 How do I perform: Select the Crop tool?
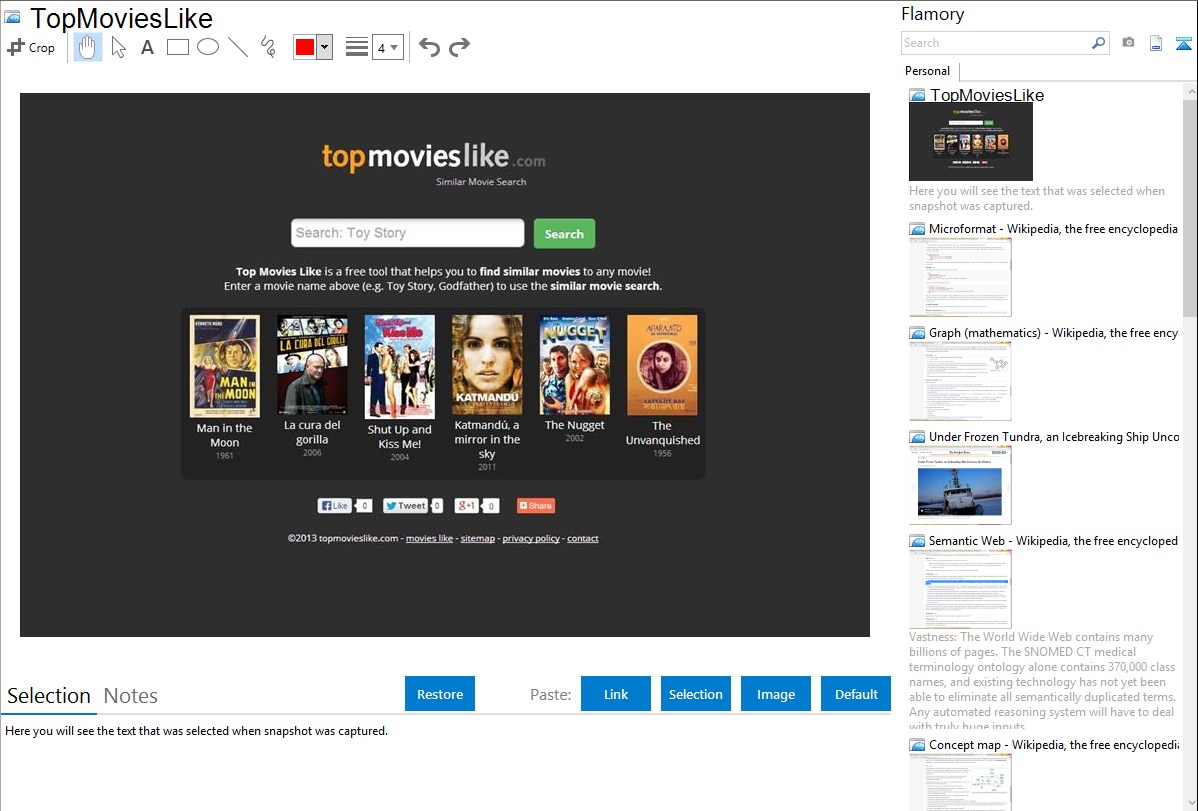tap(31, 47)
